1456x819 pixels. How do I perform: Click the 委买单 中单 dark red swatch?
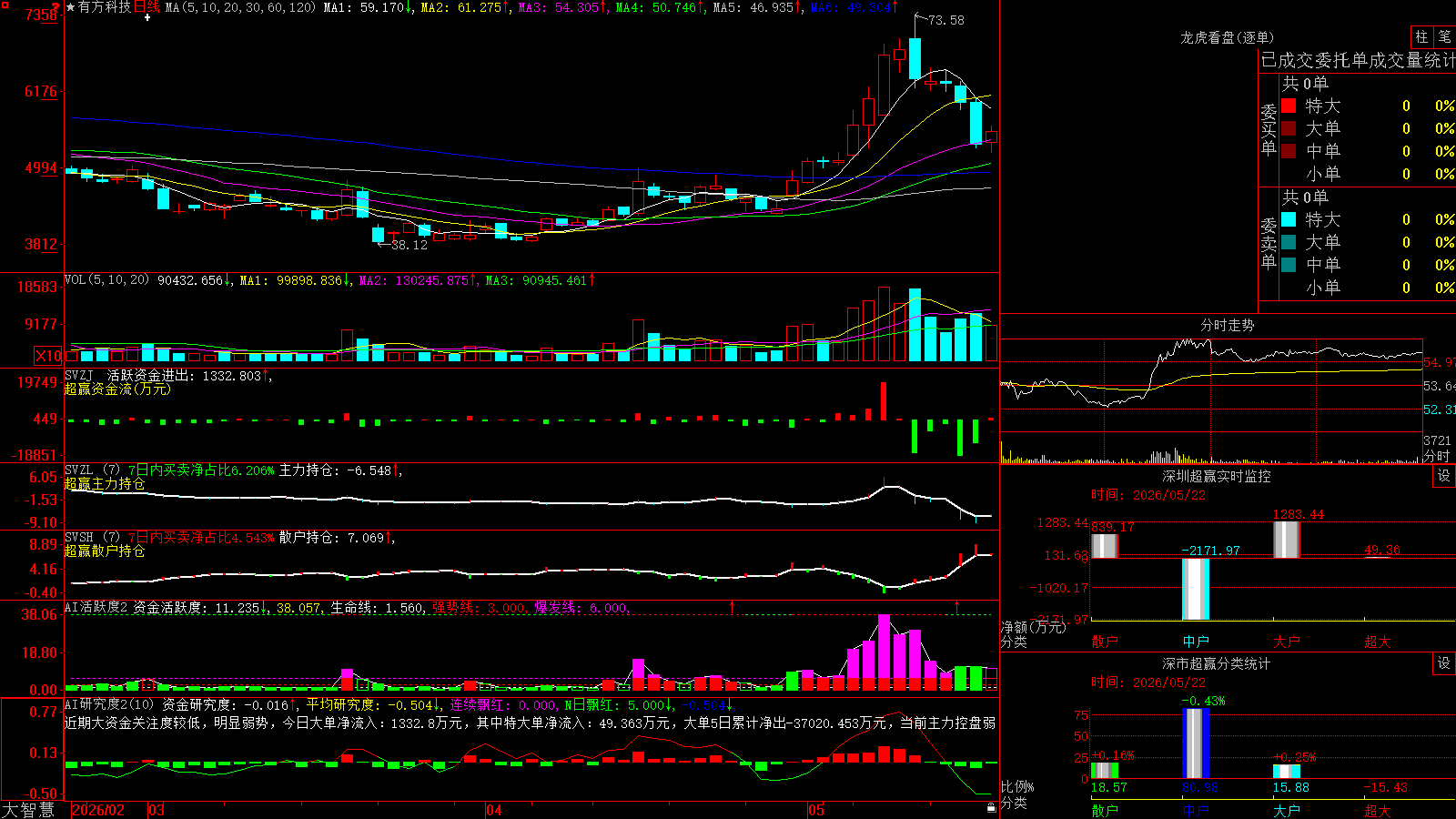tap(1289, 151)
